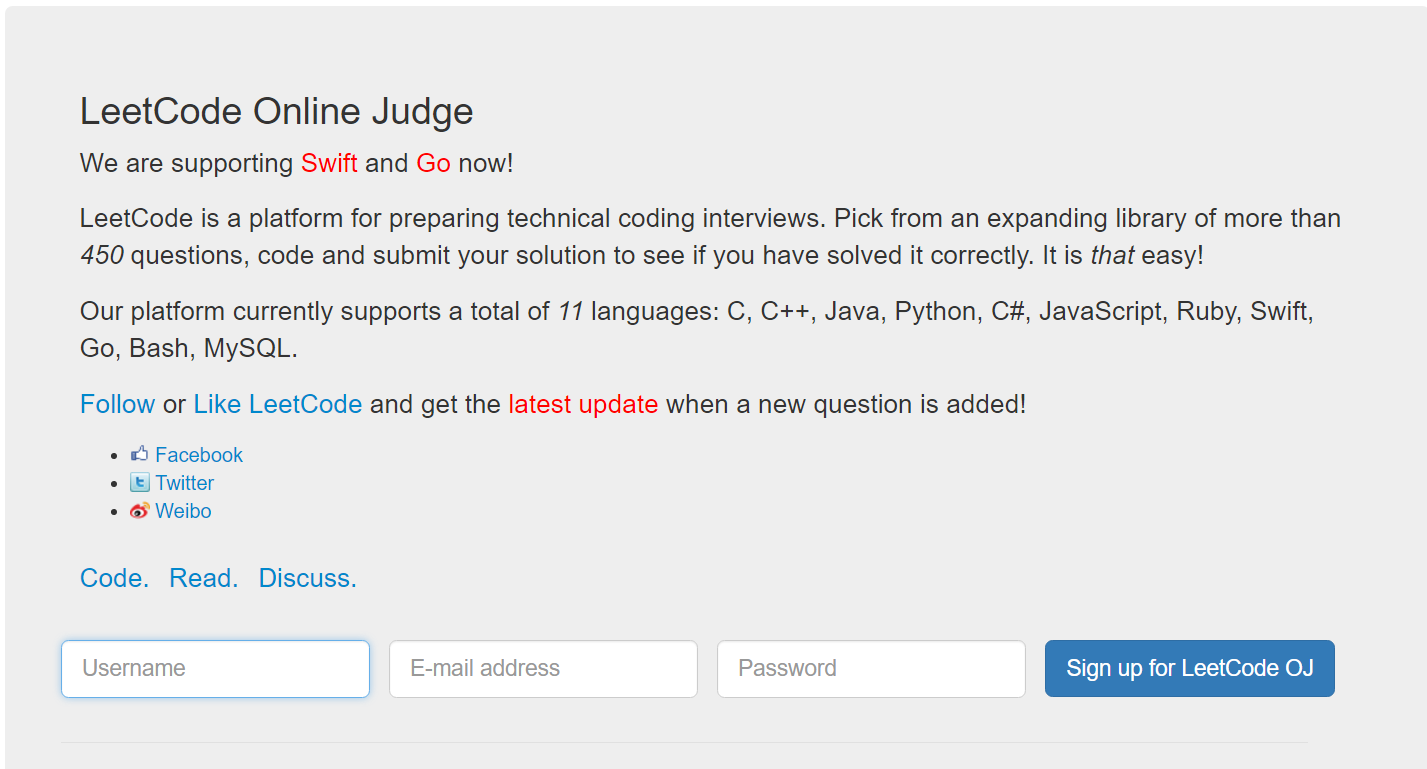
Task: Go to the Discuss. section link
Action: click(x=307, y=578)
